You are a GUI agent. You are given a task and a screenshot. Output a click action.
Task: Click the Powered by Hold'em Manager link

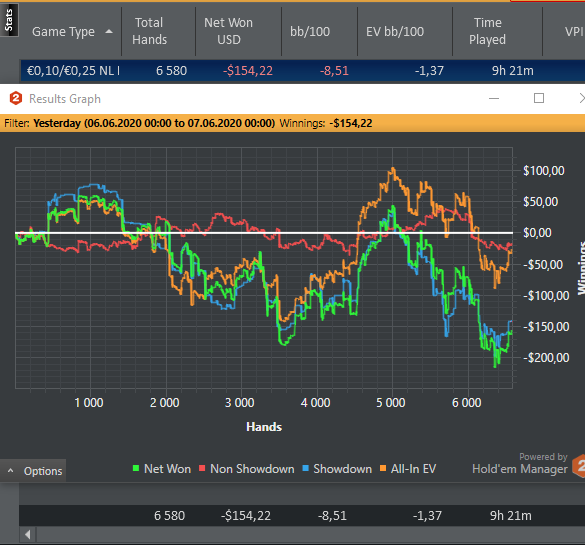coord(520,464)
